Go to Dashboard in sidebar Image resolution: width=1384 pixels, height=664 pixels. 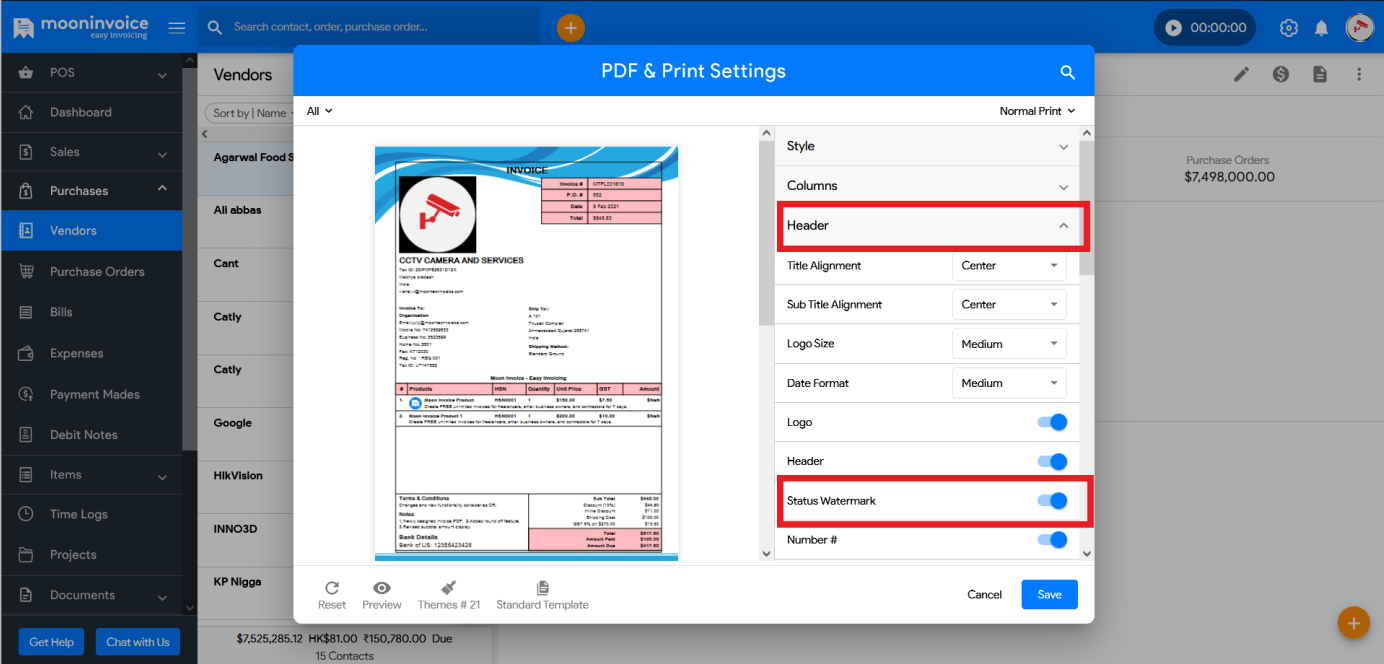(91, 112)
